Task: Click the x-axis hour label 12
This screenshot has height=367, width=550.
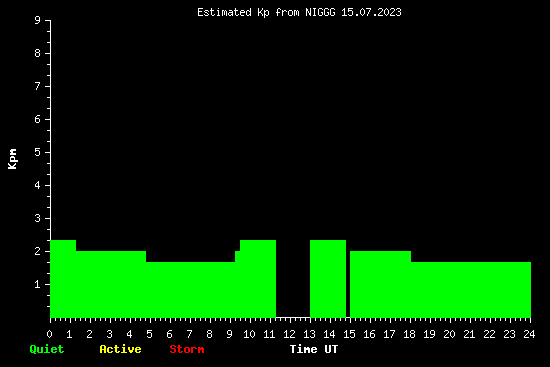Action: click(x=289, y=334)
